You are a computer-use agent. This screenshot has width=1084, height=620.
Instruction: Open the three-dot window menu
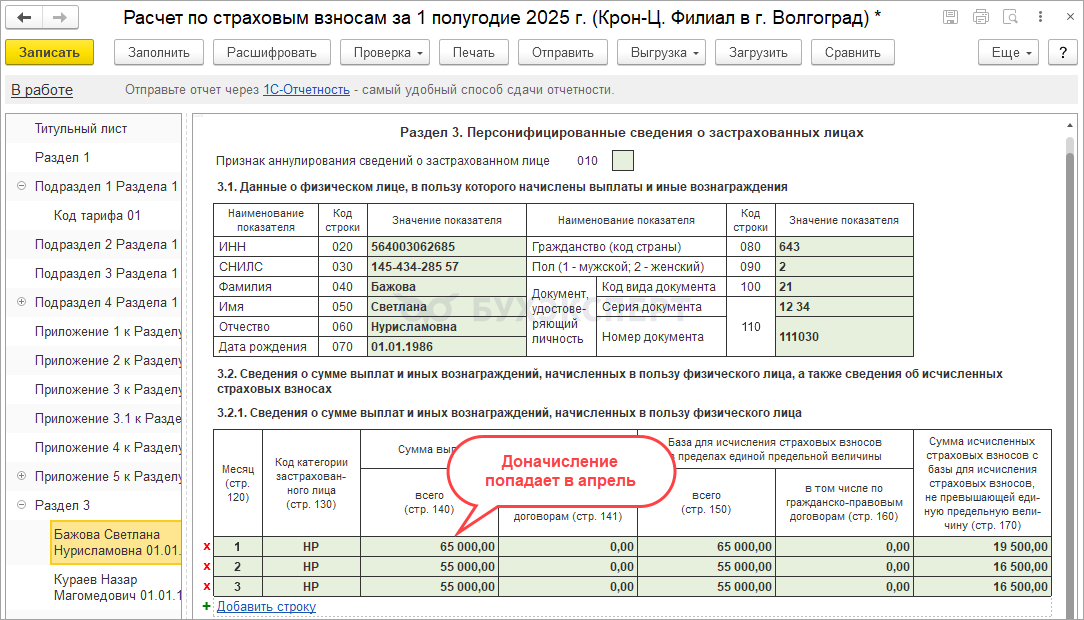(1040, 17)
